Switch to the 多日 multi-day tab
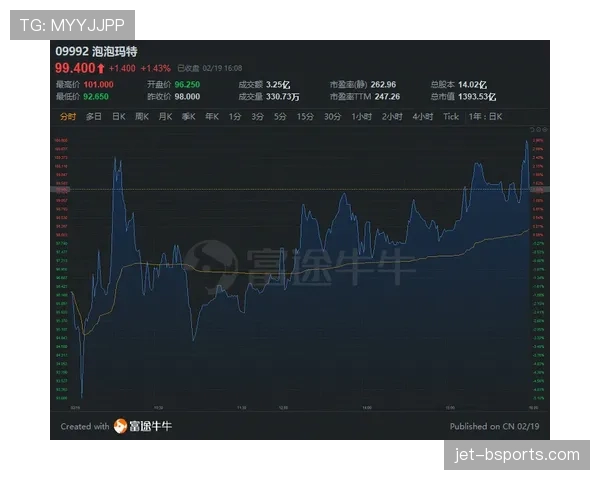This screenshot has height=480, width=600. pyautogui.click(x=94, y=116)
